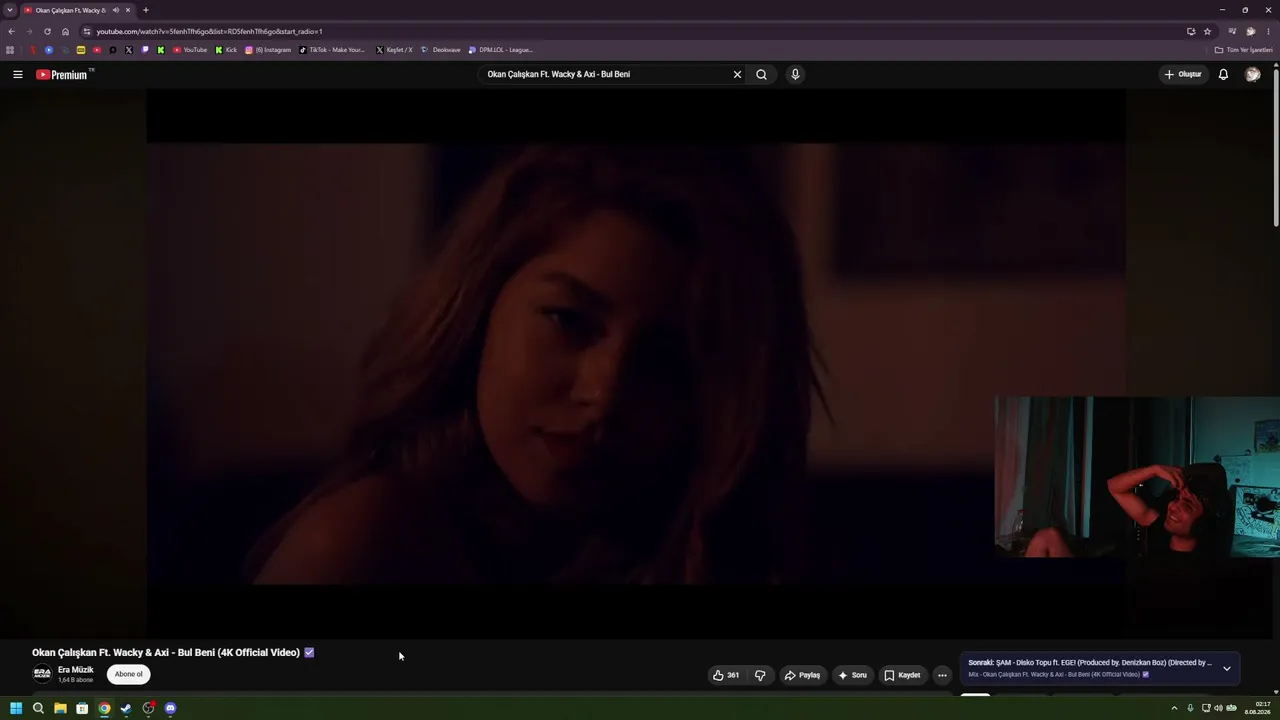This screenshot has height=720, width=1280.
Task: Start voice search with microphone icon
Action: pos(795,74)
